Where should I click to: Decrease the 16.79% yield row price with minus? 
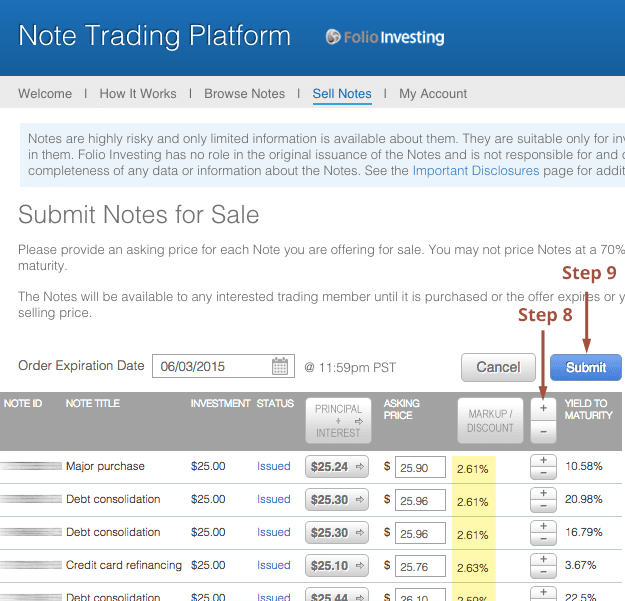pos(543,539)
